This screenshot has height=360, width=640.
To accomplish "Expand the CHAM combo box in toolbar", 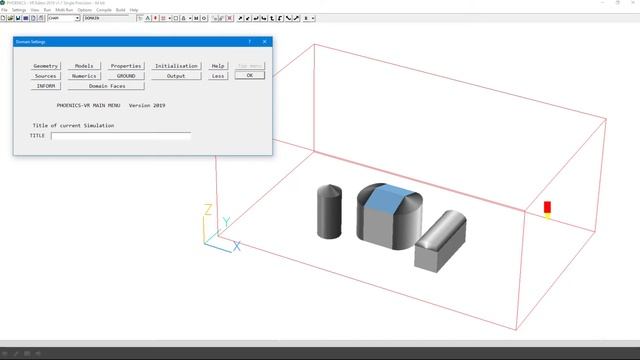I will click(x=77, y=18).
